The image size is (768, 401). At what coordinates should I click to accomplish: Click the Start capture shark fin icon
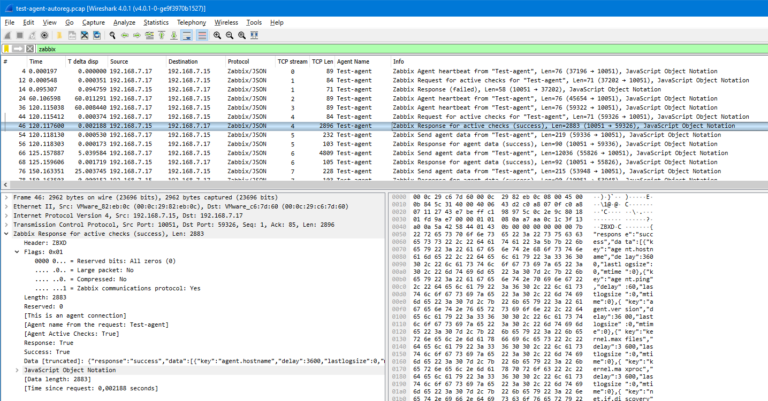click(7, 35)
